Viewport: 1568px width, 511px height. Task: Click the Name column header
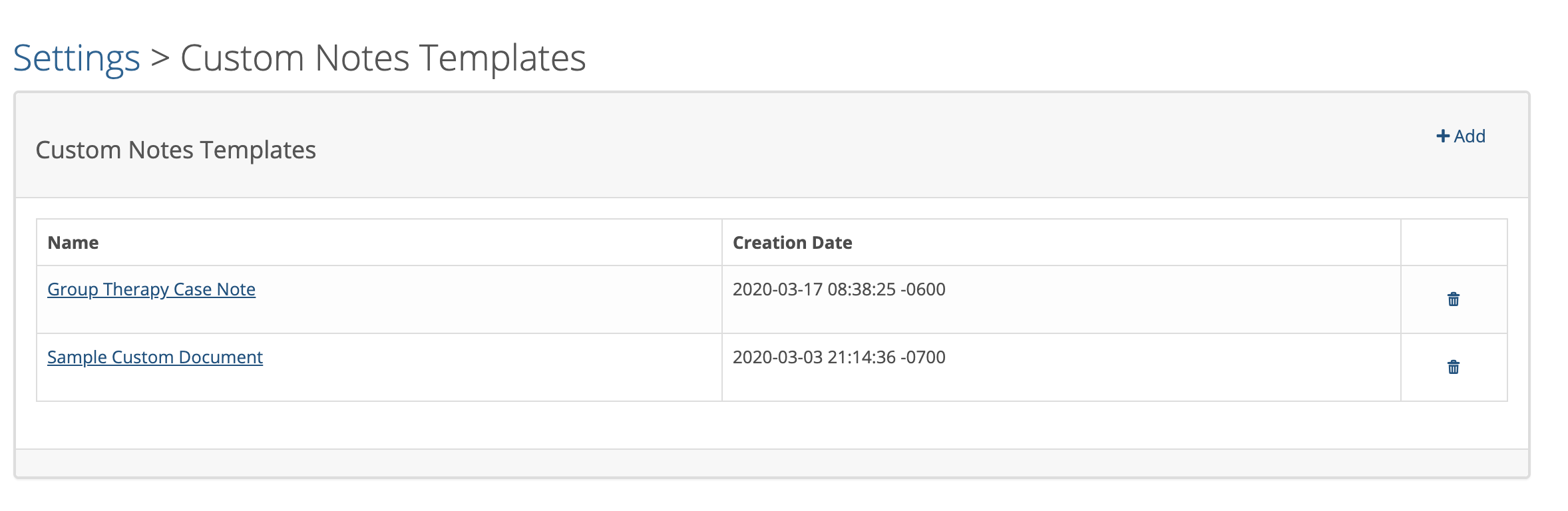pos(73,243)
